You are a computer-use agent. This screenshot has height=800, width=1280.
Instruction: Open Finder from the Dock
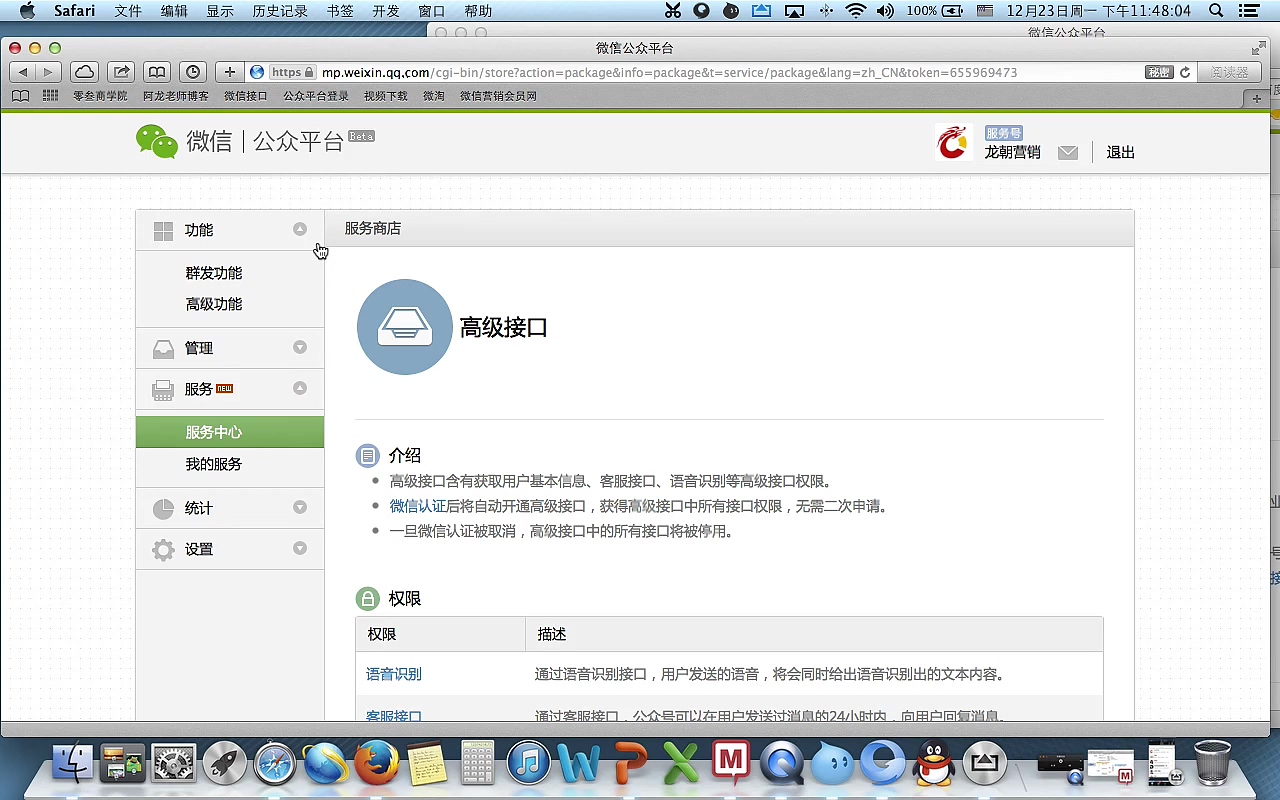[x=71, y=765]
